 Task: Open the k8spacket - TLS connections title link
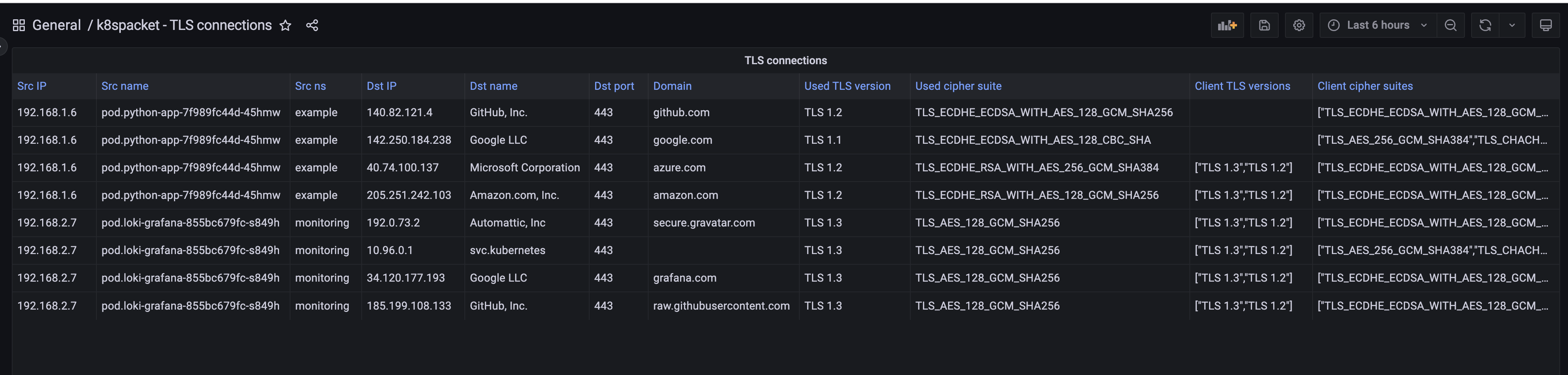click(184, 25)
